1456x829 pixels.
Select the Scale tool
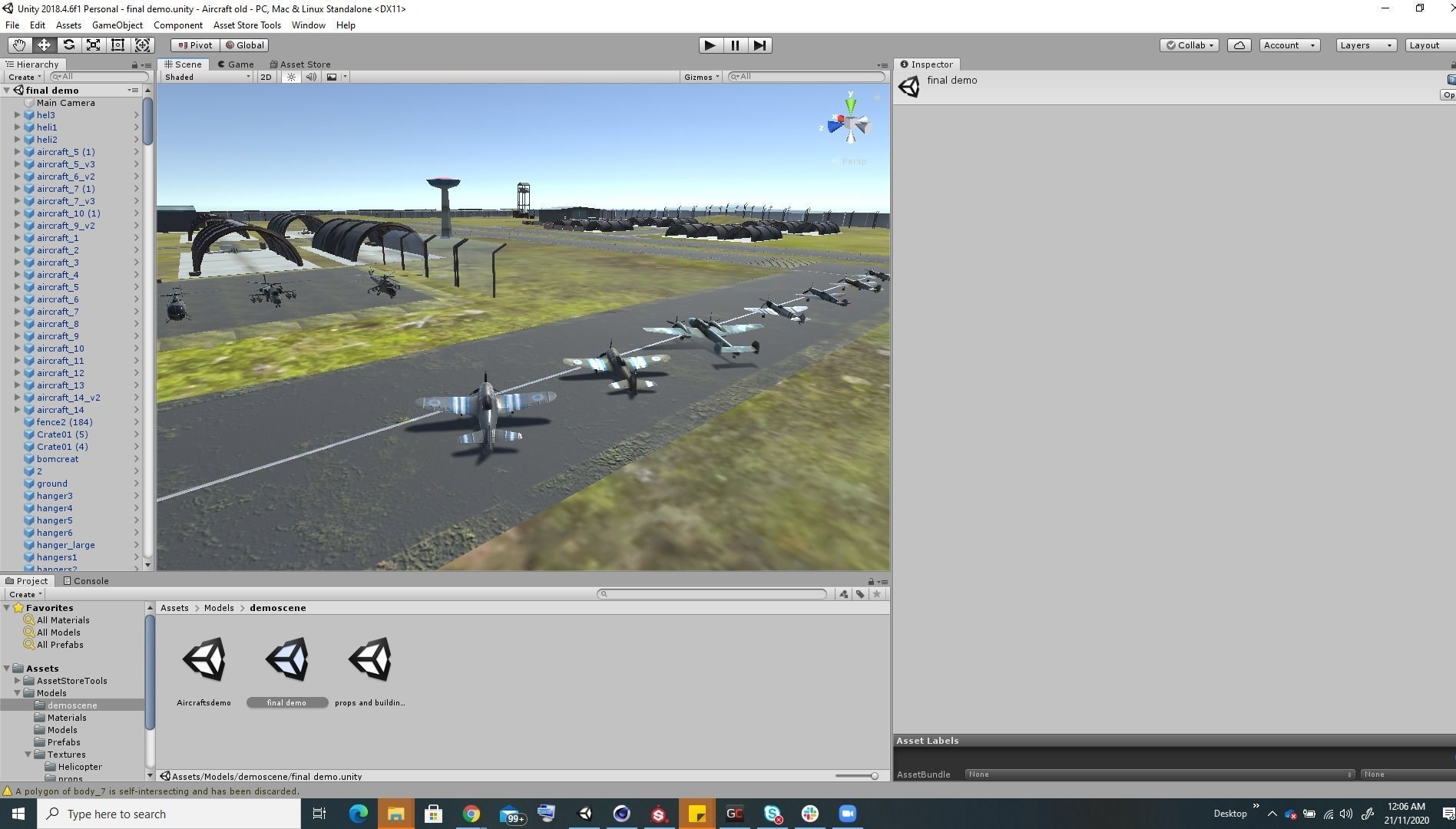pos(93,45)
